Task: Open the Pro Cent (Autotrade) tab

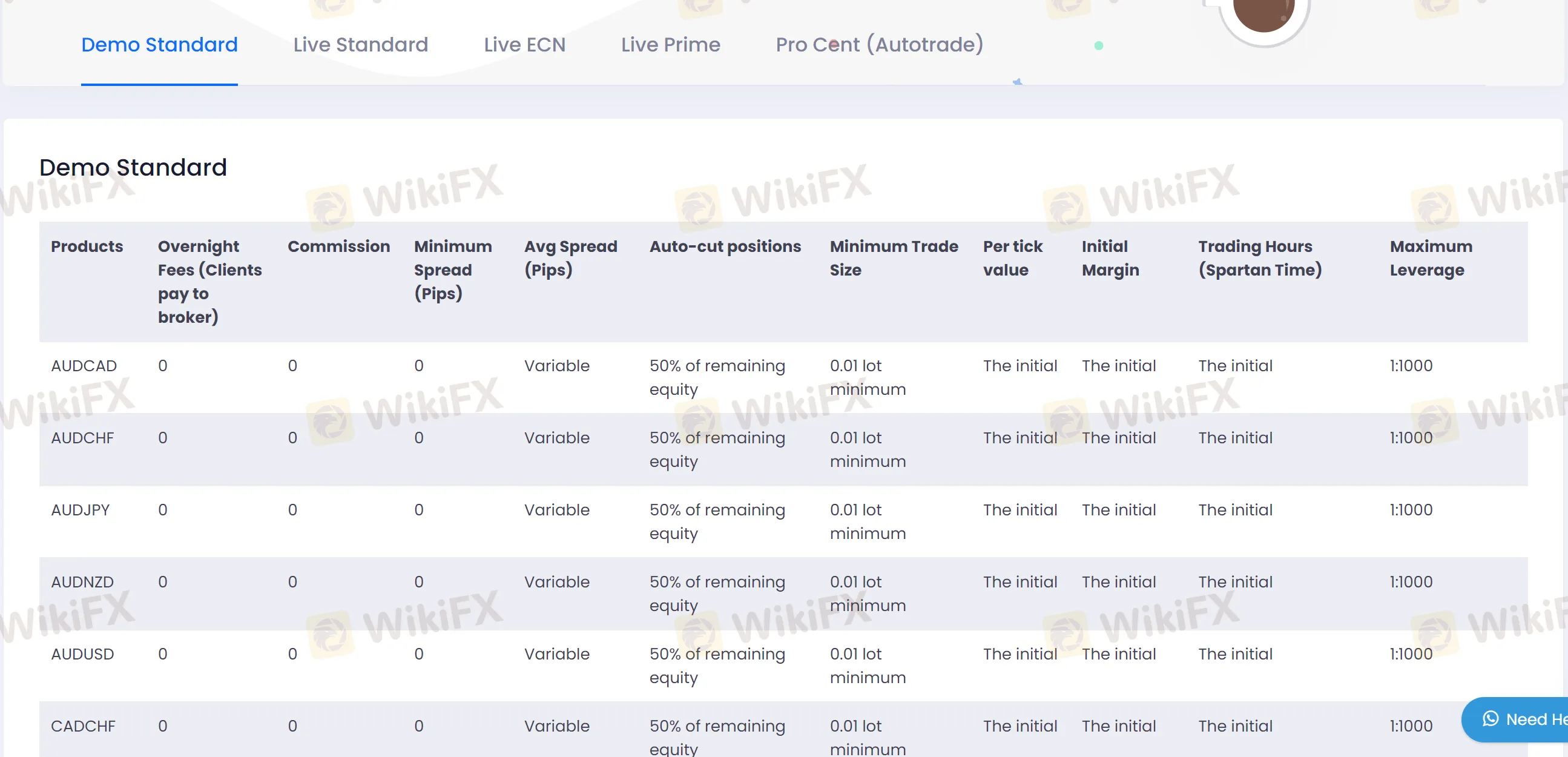Action: (x=879, y=44)
